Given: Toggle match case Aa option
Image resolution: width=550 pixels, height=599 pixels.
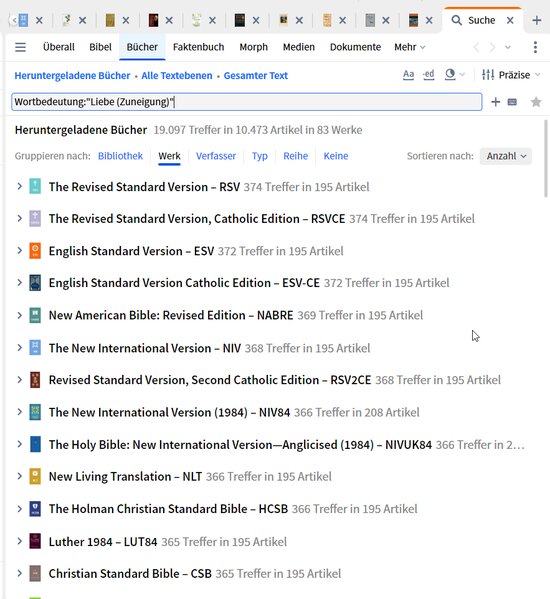Looking at the screenshot, I should (408, 74).
